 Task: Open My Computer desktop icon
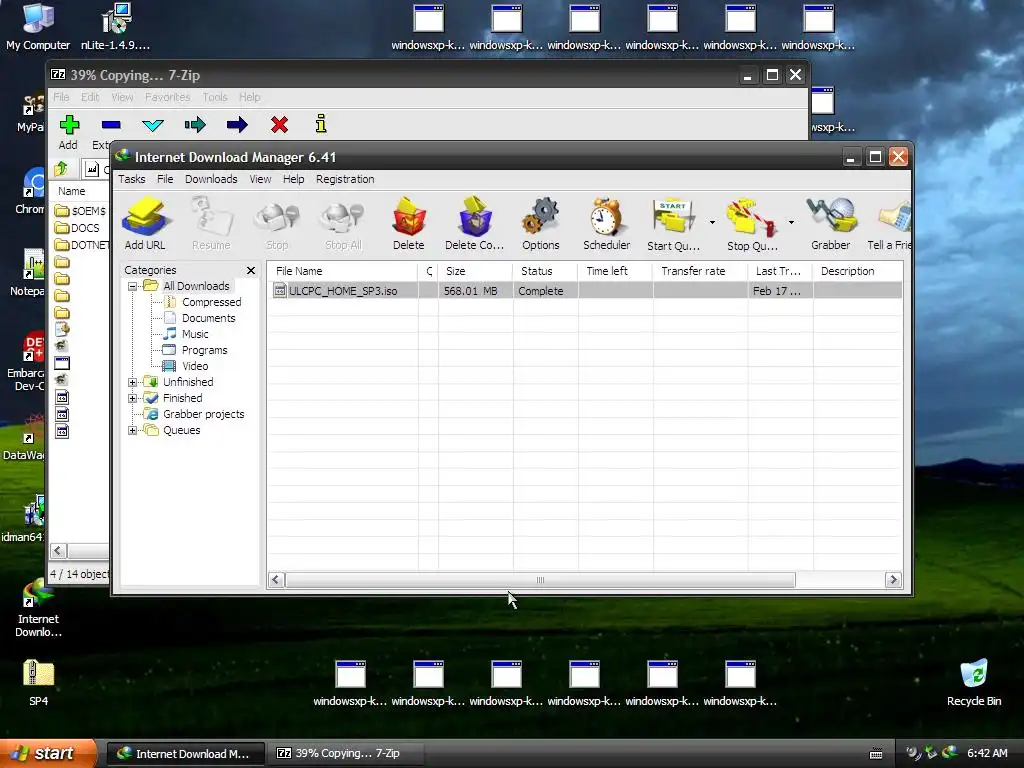tap(38, 27)
